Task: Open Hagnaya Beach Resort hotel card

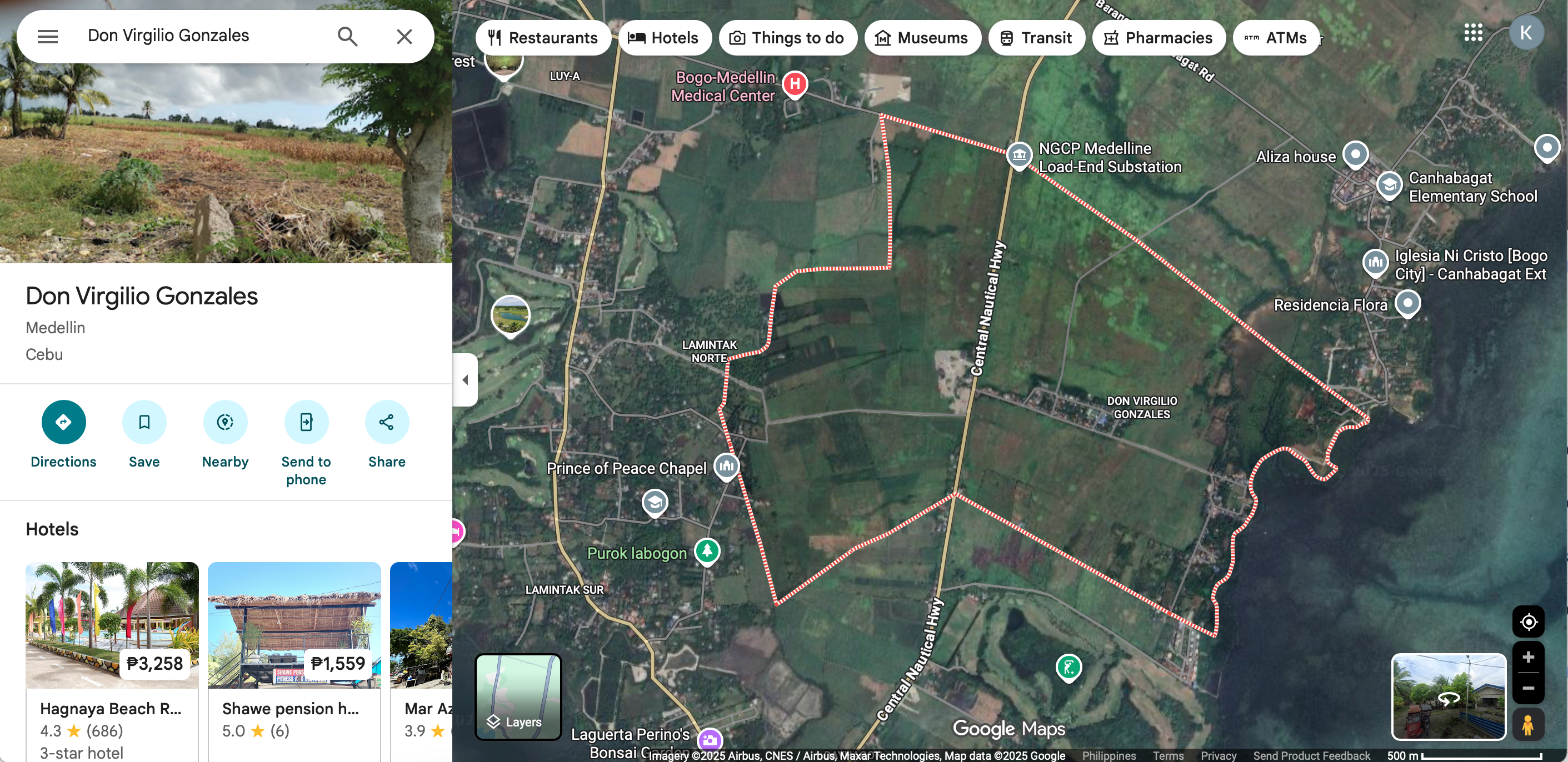Action: coord(112,661)
